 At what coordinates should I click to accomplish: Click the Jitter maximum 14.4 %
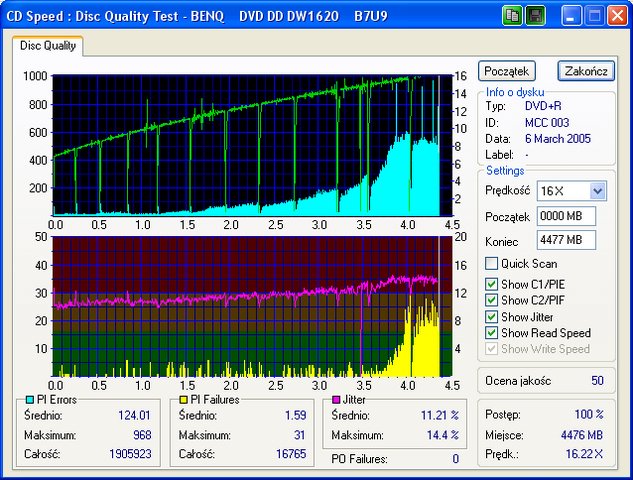coord(443,435)
